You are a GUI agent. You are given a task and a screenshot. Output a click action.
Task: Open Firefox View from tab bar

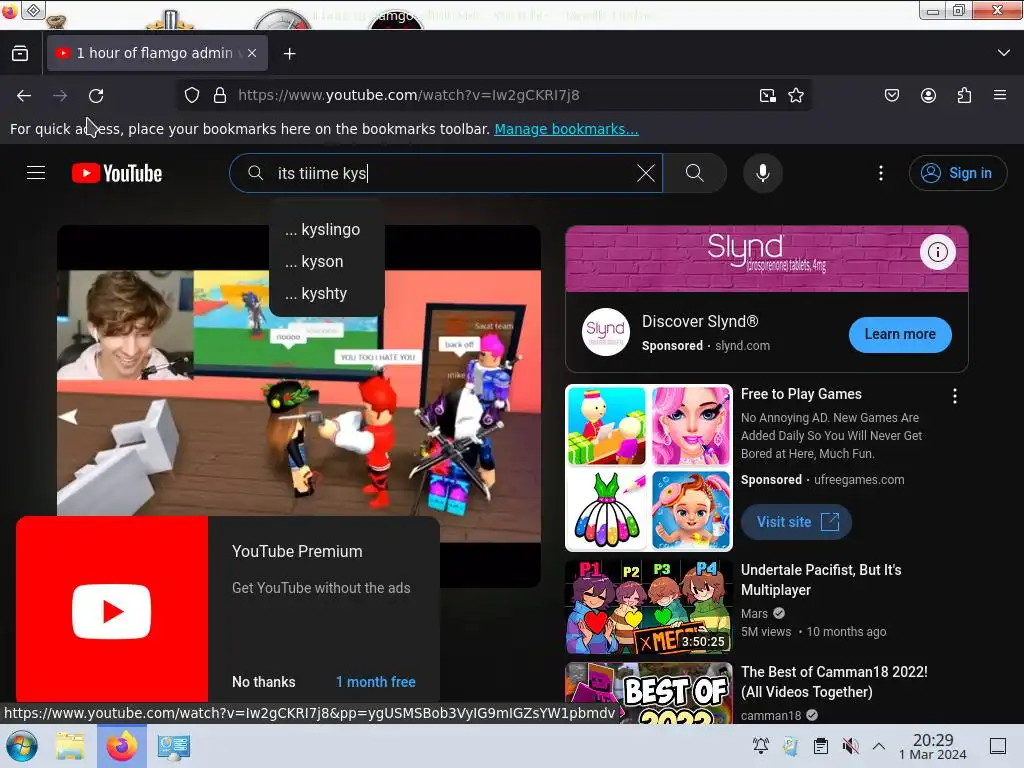[x=20, y=54]
